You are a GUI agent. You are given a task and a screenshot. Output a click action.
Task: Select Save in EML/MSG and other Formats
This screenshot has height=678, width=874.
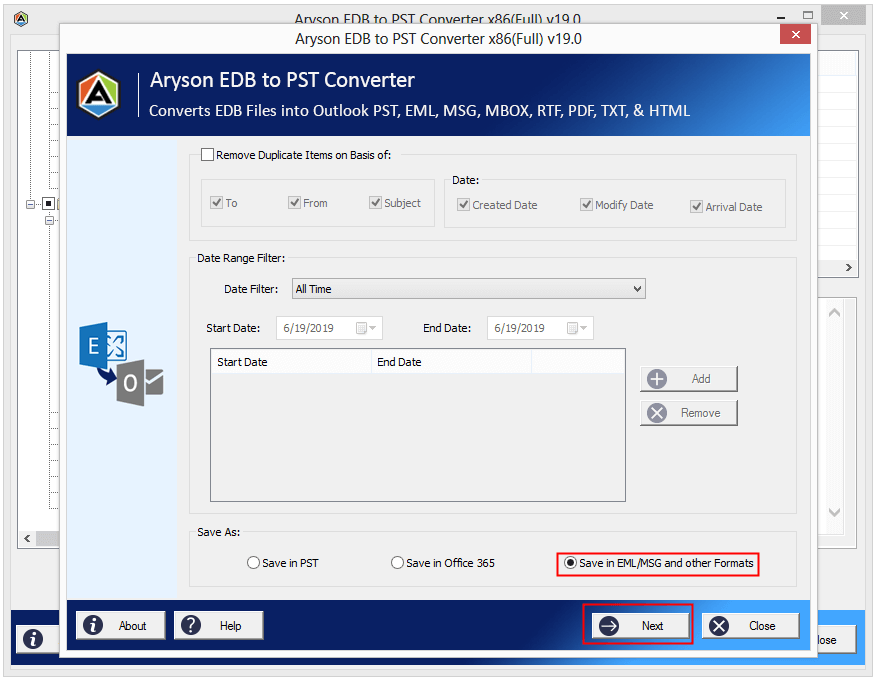(570, 563)
